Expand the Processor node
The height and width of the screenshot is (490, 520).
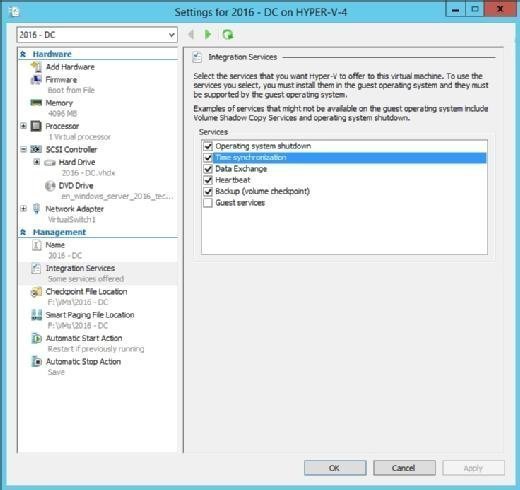(x=23, y=126)
